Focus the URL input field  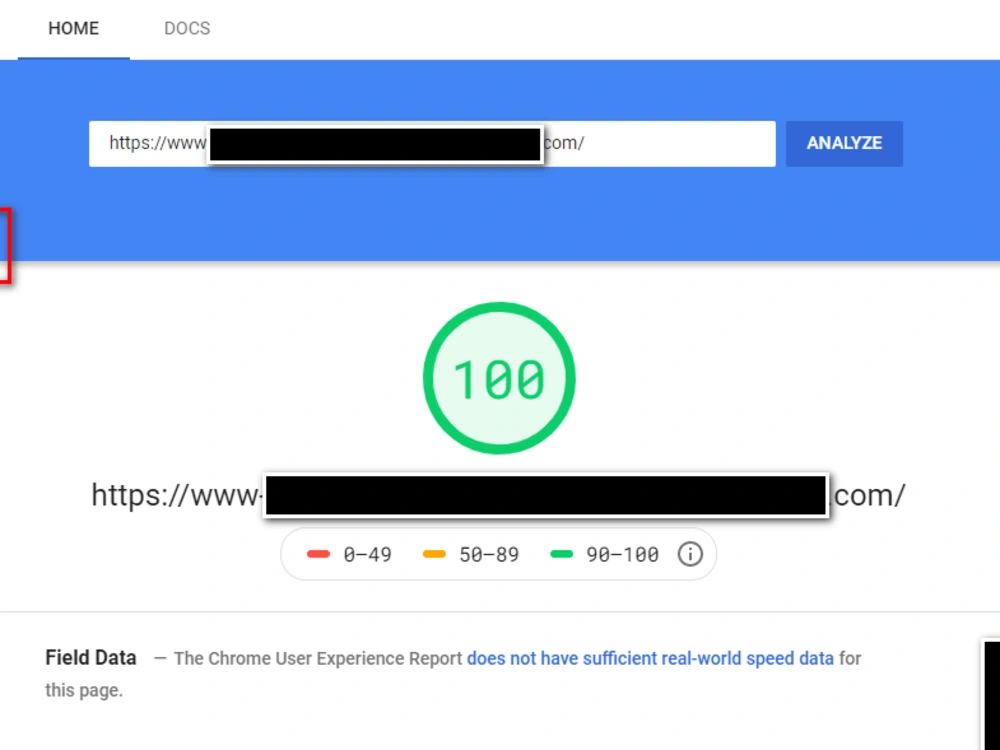coord(432,143)
